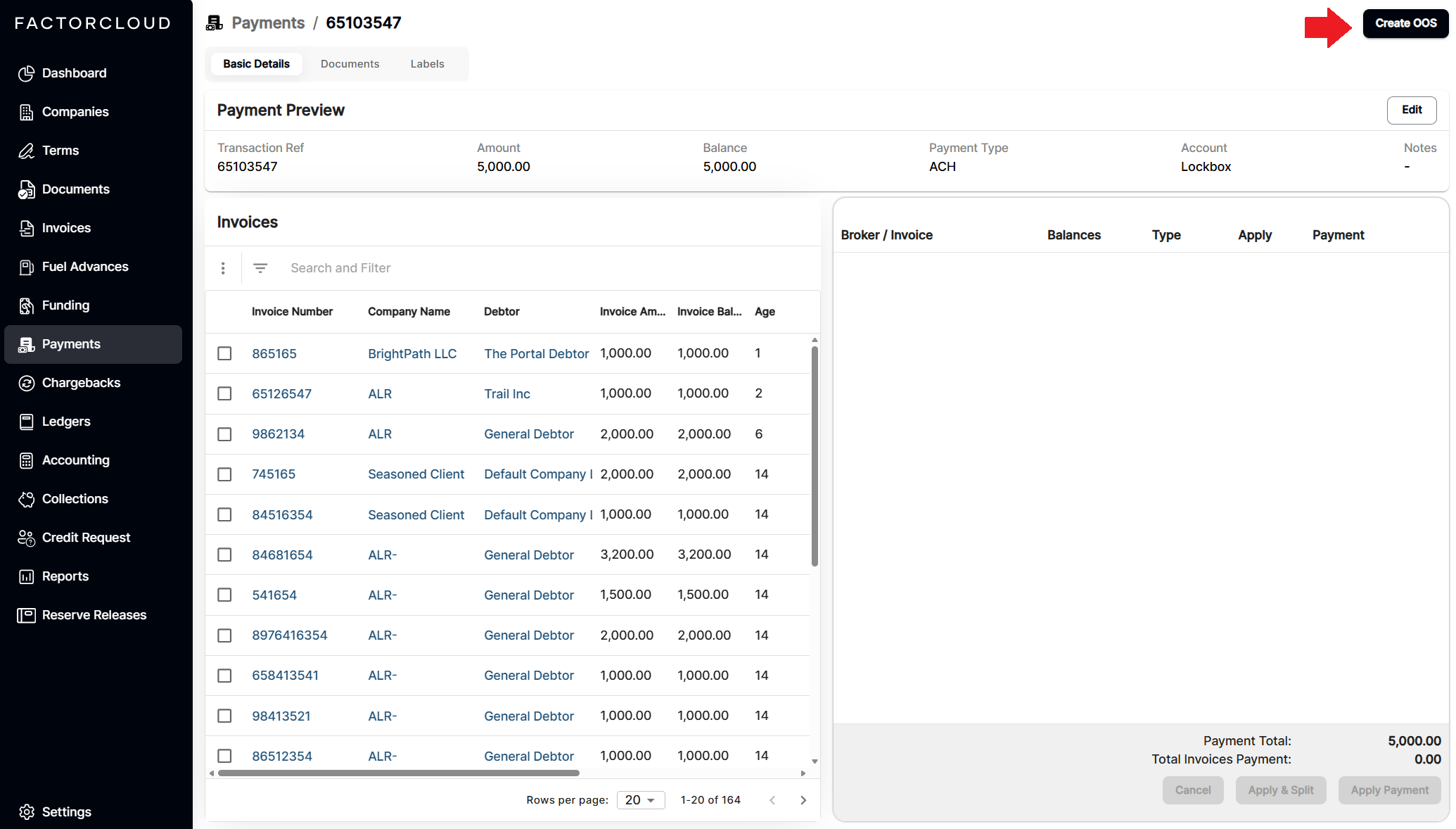Open the rows per page dropdown
Image resolution: width=1456 pixels, height=829 pixels.
click(x=641, y=800)
